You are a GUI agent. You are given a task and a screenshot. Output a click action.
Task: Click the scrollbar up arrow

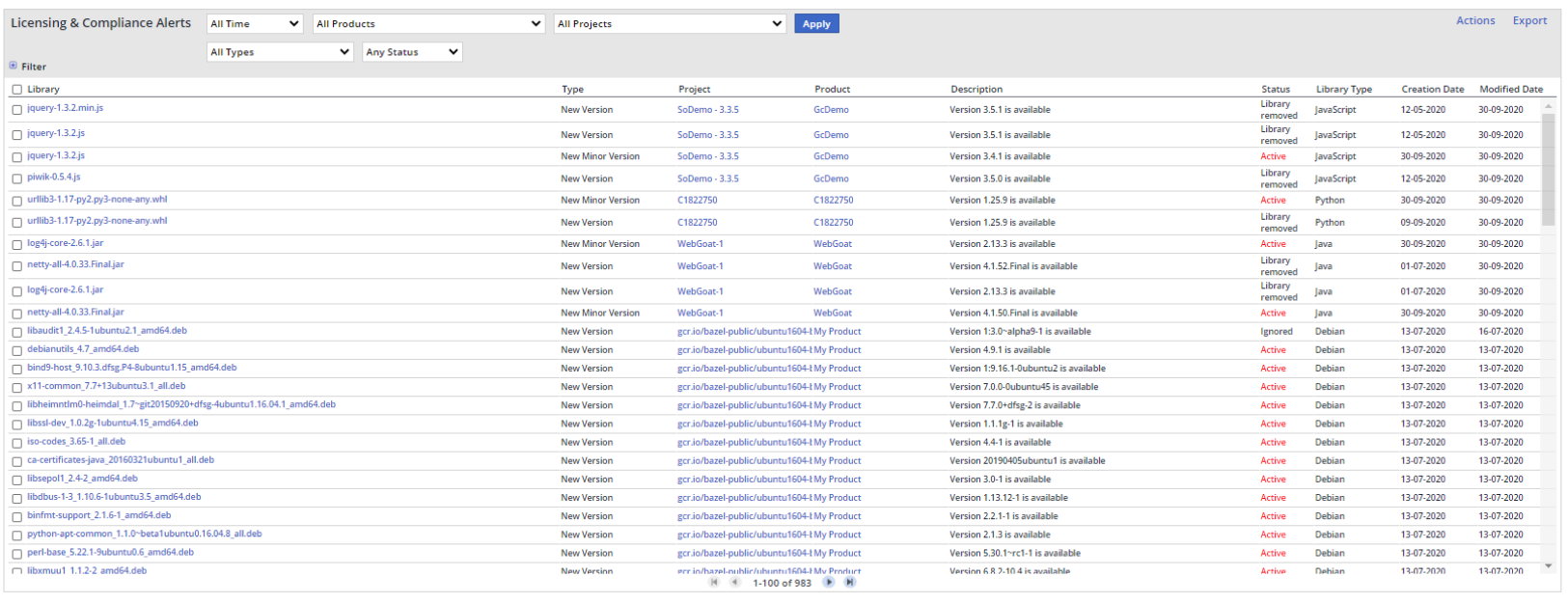pos(1549,106)
